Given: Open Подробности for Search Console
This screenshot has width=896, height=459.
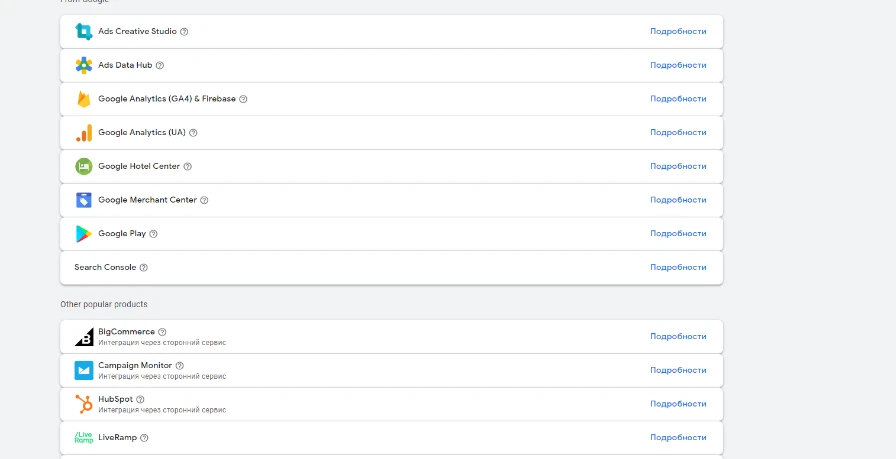Looking at the screenshot, I should tap(678, 268).
